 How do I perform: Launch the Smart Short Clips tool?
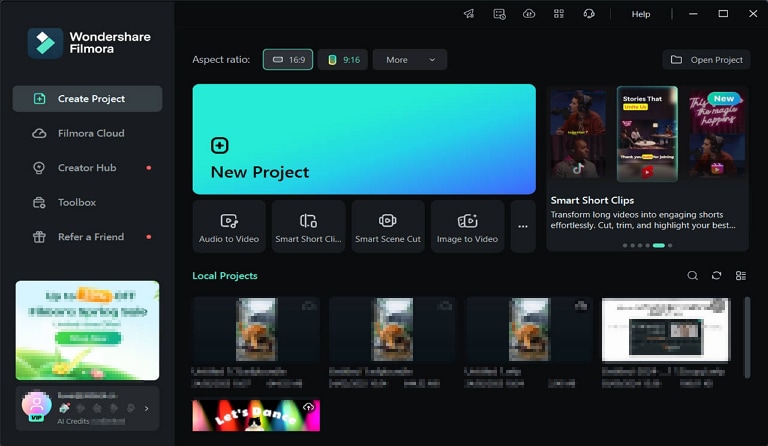[x=309, y=226]
